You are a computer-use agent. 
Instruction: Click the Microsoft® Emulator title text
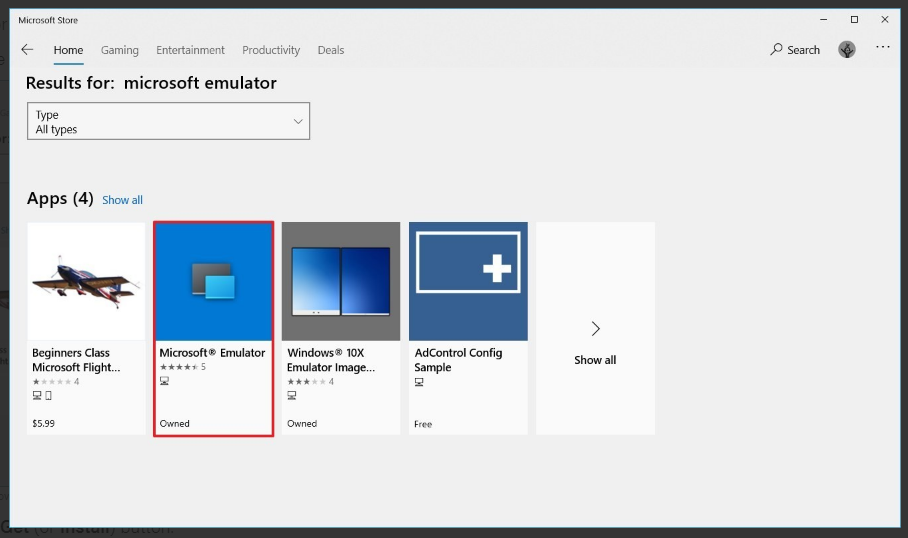[212, 353]
